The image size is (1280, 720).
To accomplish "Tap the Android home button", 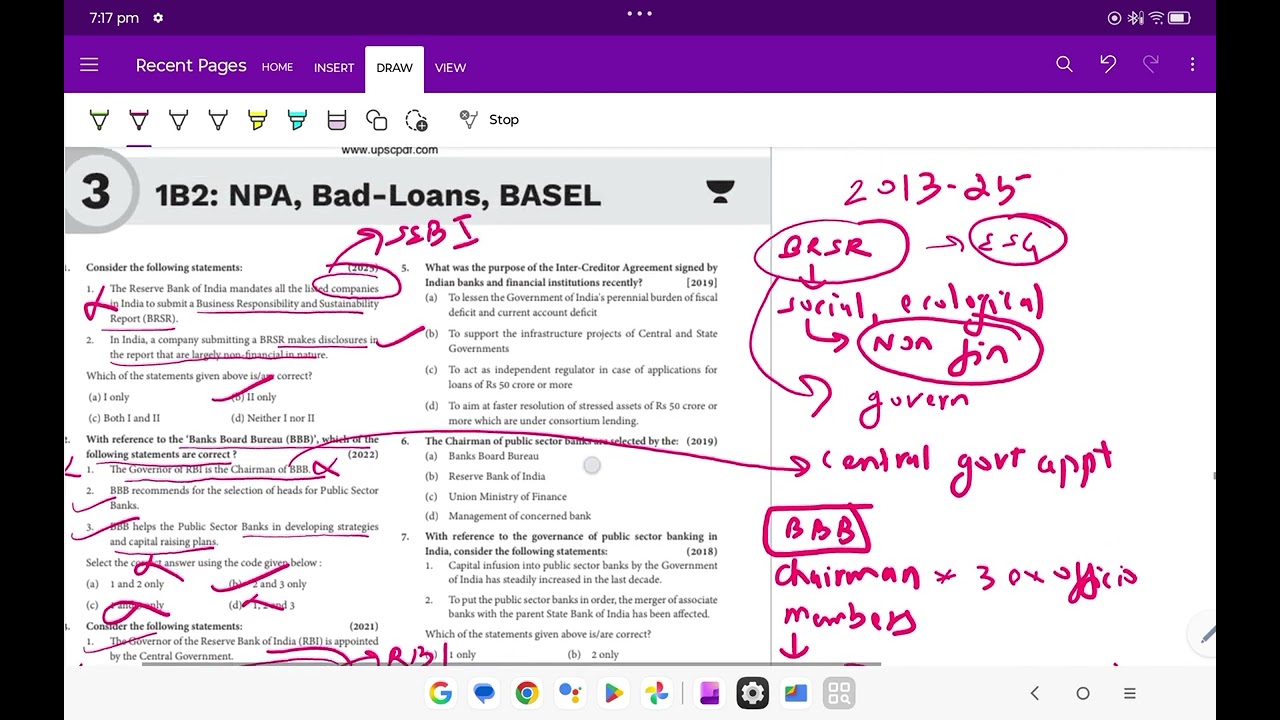I will (1082, 693).
